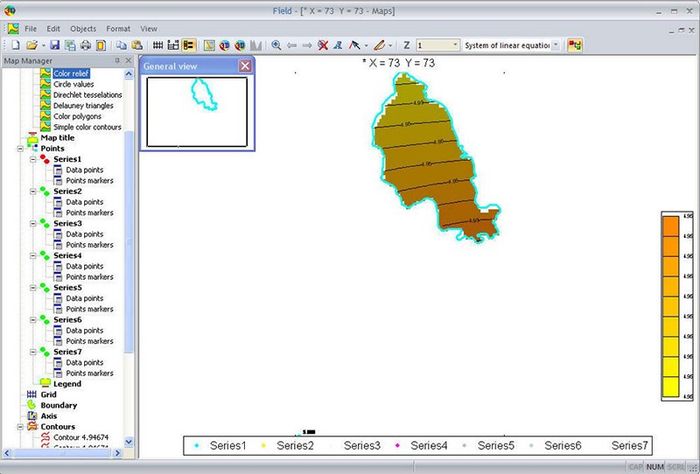Select Contour 4.94674 tree item

pos(81,437)
